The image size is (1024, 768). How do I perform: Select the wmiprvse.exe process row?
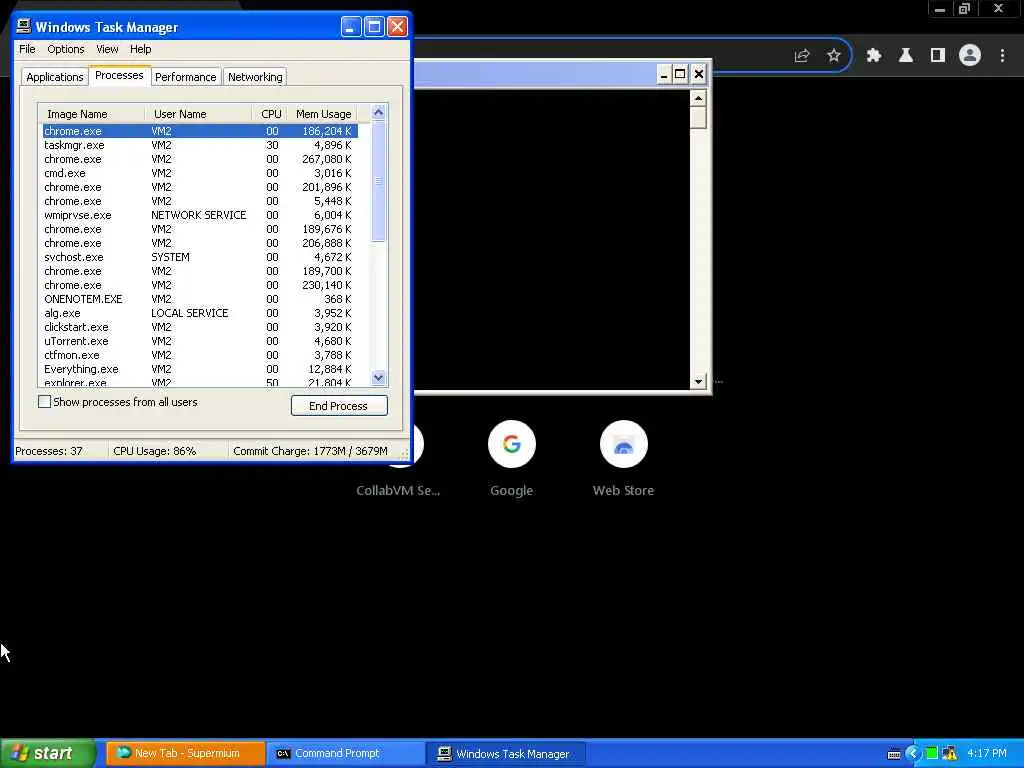(x=199, y=215)
